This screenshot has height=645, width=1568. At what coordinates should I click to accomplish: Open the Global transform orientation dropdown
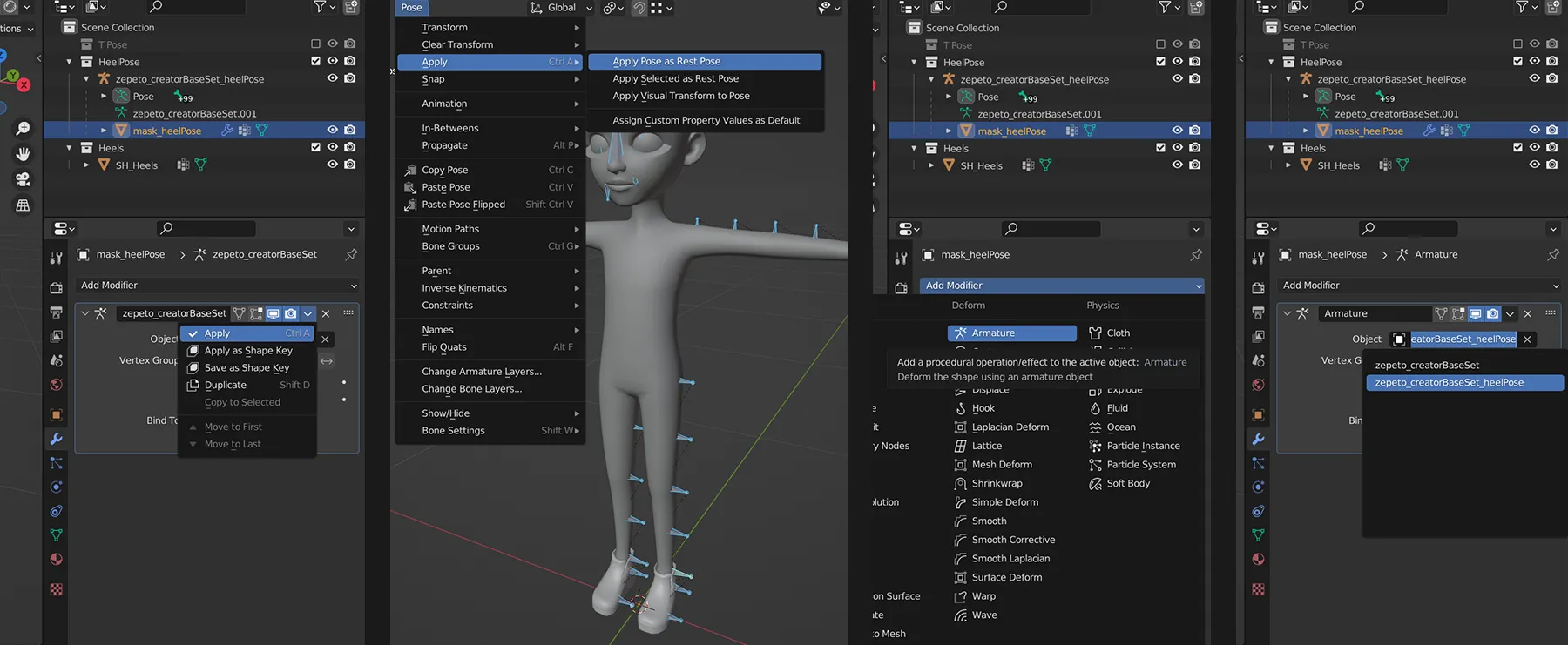point(561,8)
